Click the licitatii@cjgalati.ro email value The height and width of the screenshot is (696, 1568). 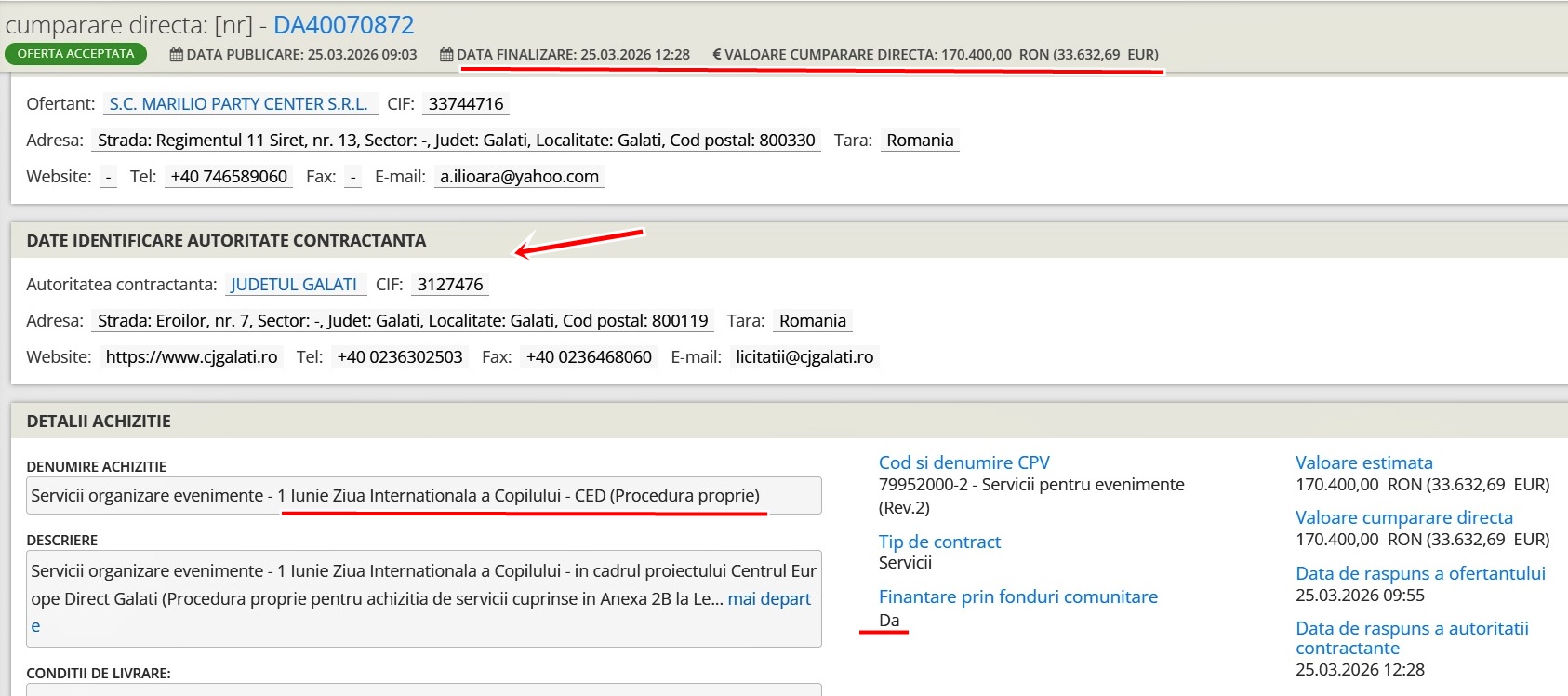[804, 356]
